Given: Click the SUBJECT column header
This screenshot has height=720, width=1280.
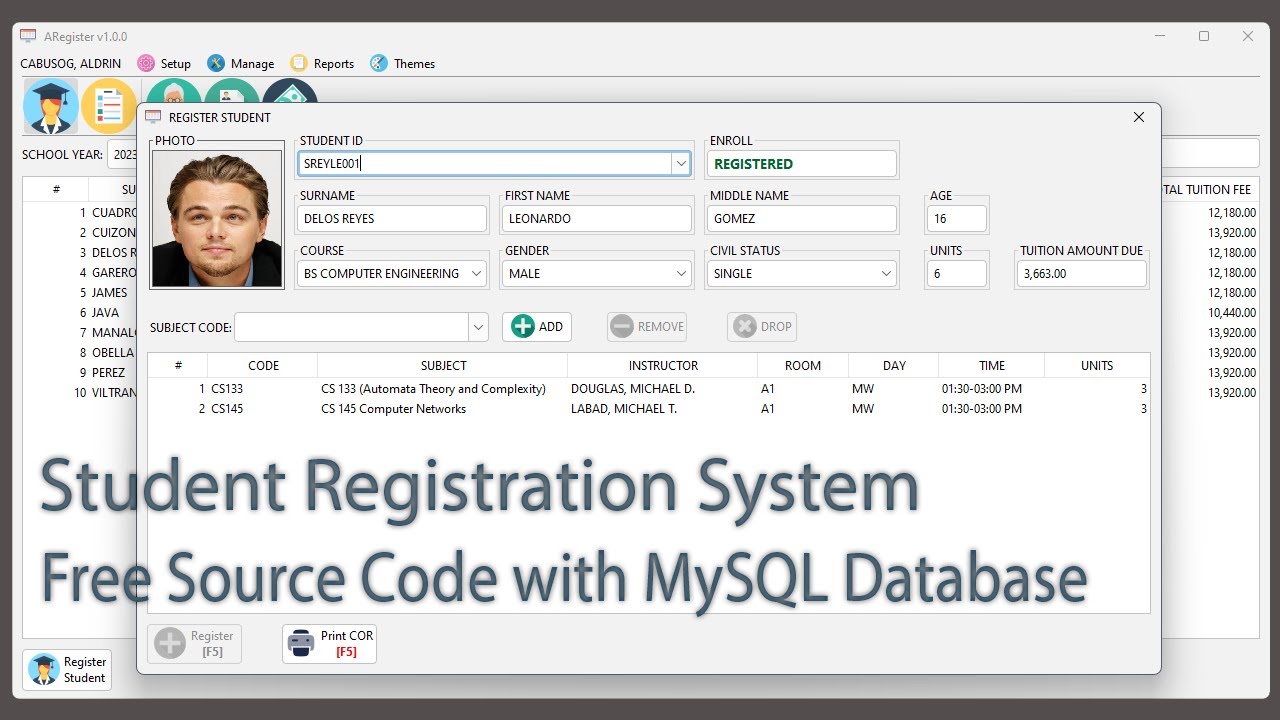Looking at the screenshot, I should click(x=443, y=366).
